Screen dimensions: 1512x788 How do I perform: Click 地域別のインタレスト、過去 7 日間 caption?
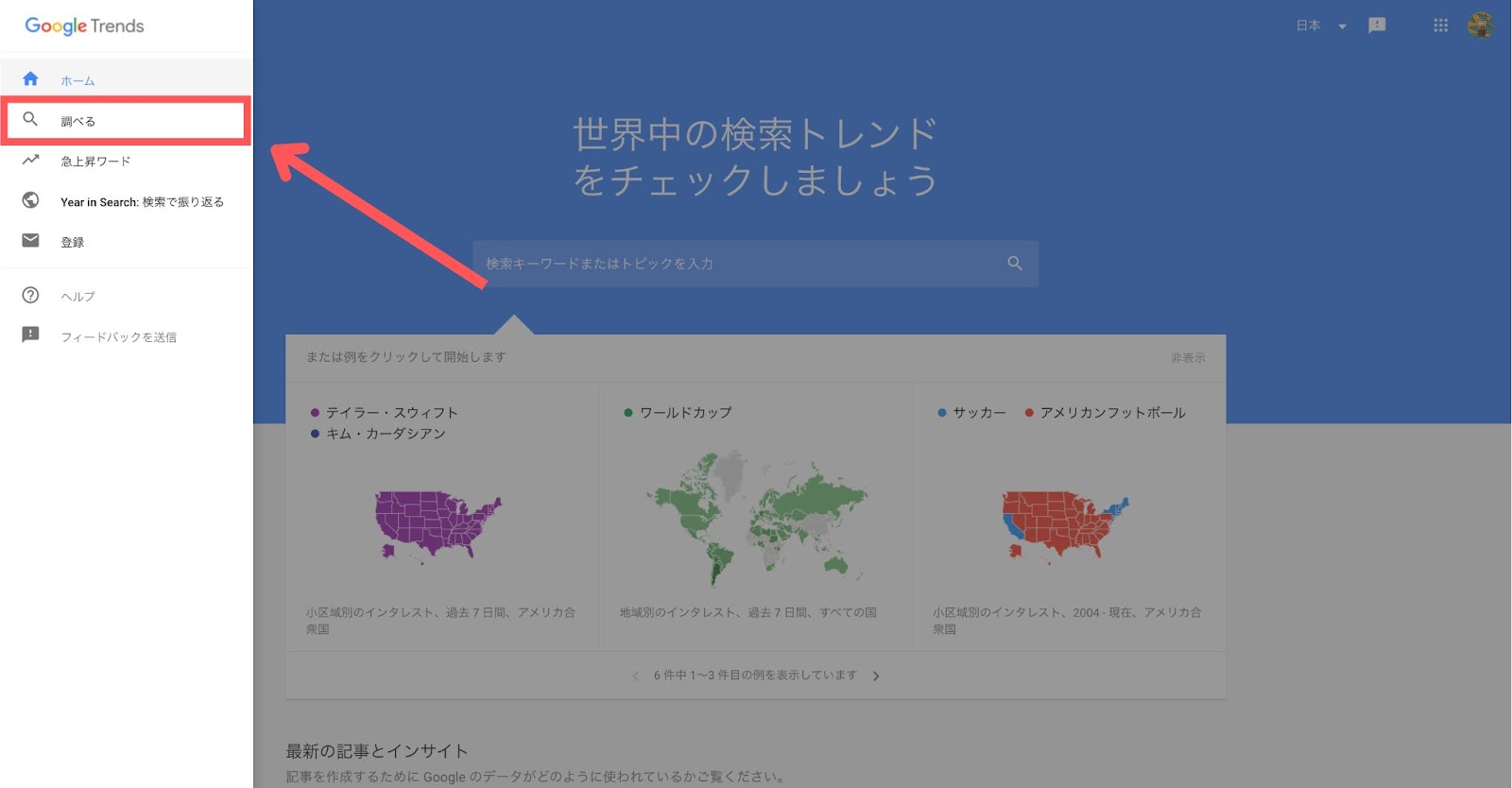tap(747, 612)
